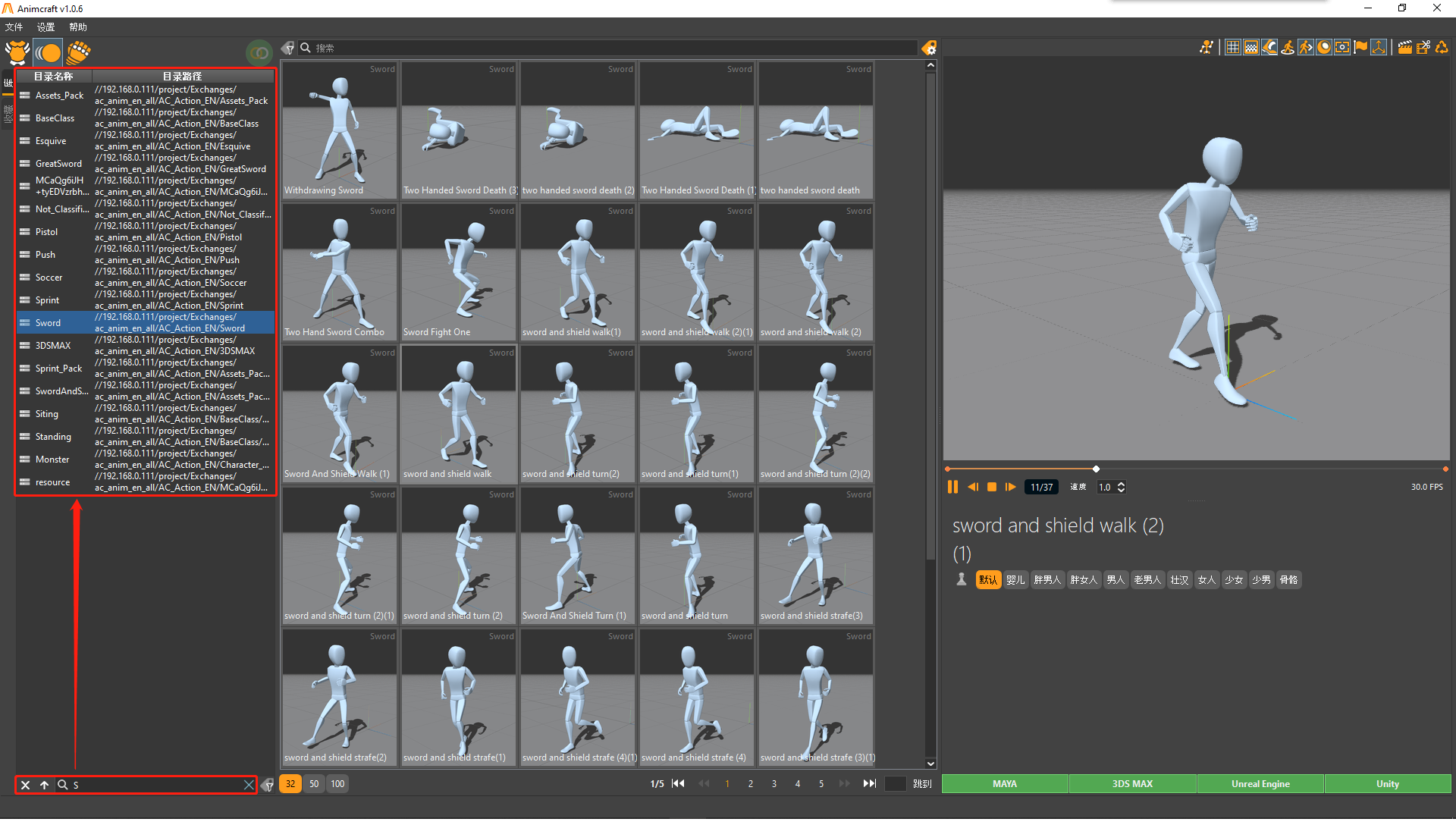Screen dimensions: 1456x825
Task: Click the armor character assets icon
Action: (x=17, y=52)
